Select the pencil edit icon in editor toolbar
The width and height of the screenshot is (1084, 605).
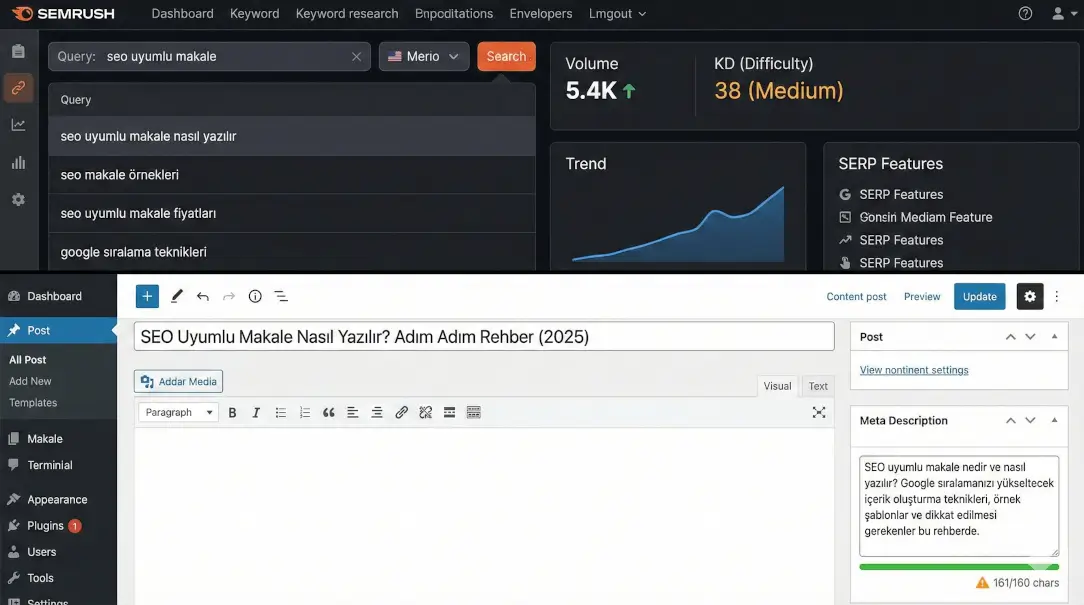click(176, 296)
